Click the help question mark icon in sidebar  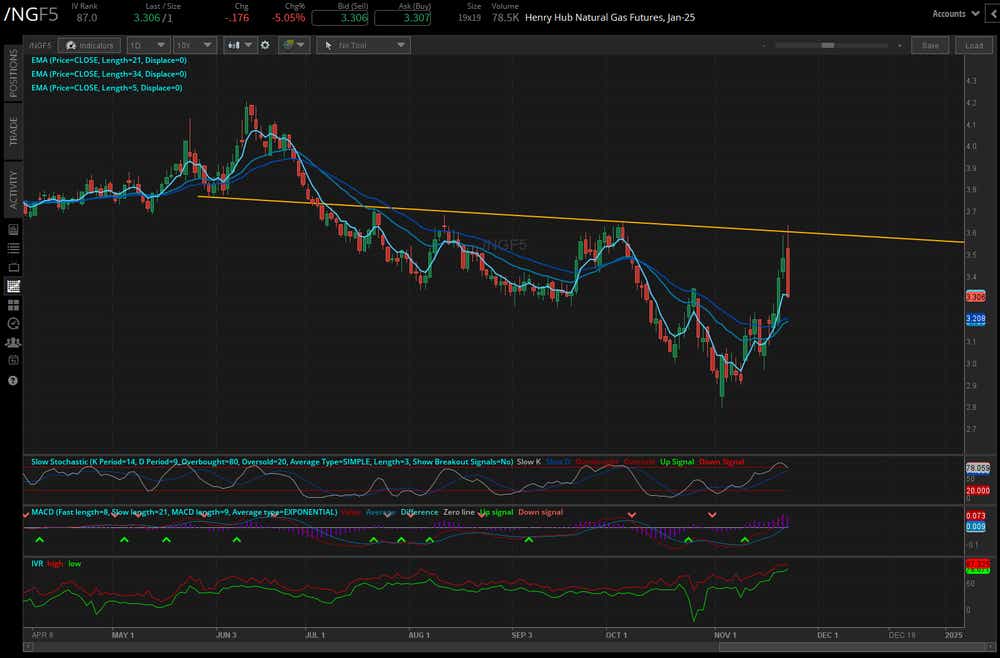click(x=14, y=381)
